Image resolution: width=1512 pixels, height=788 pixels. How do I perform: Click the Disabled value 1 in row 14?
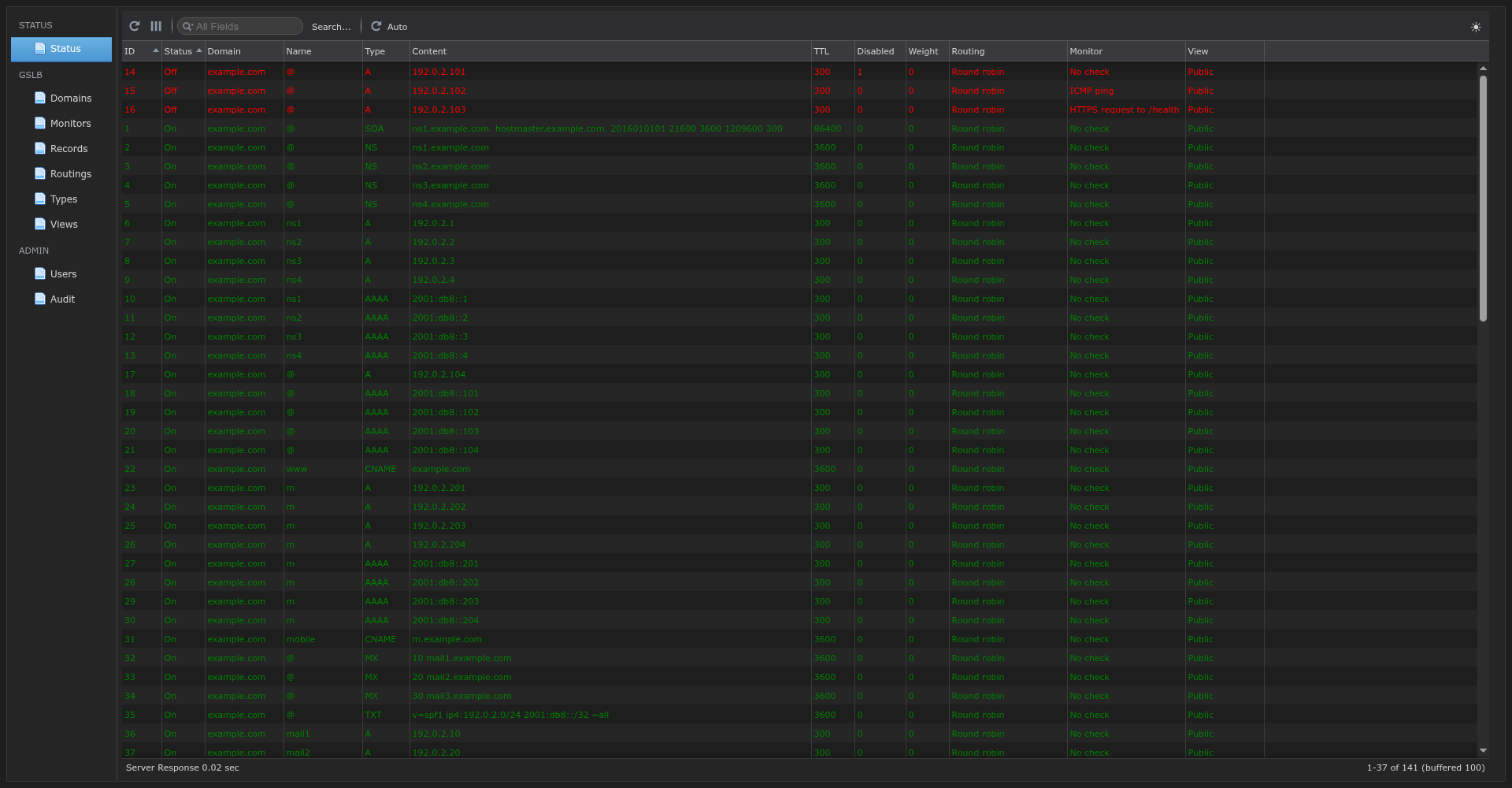click(860, 72)
